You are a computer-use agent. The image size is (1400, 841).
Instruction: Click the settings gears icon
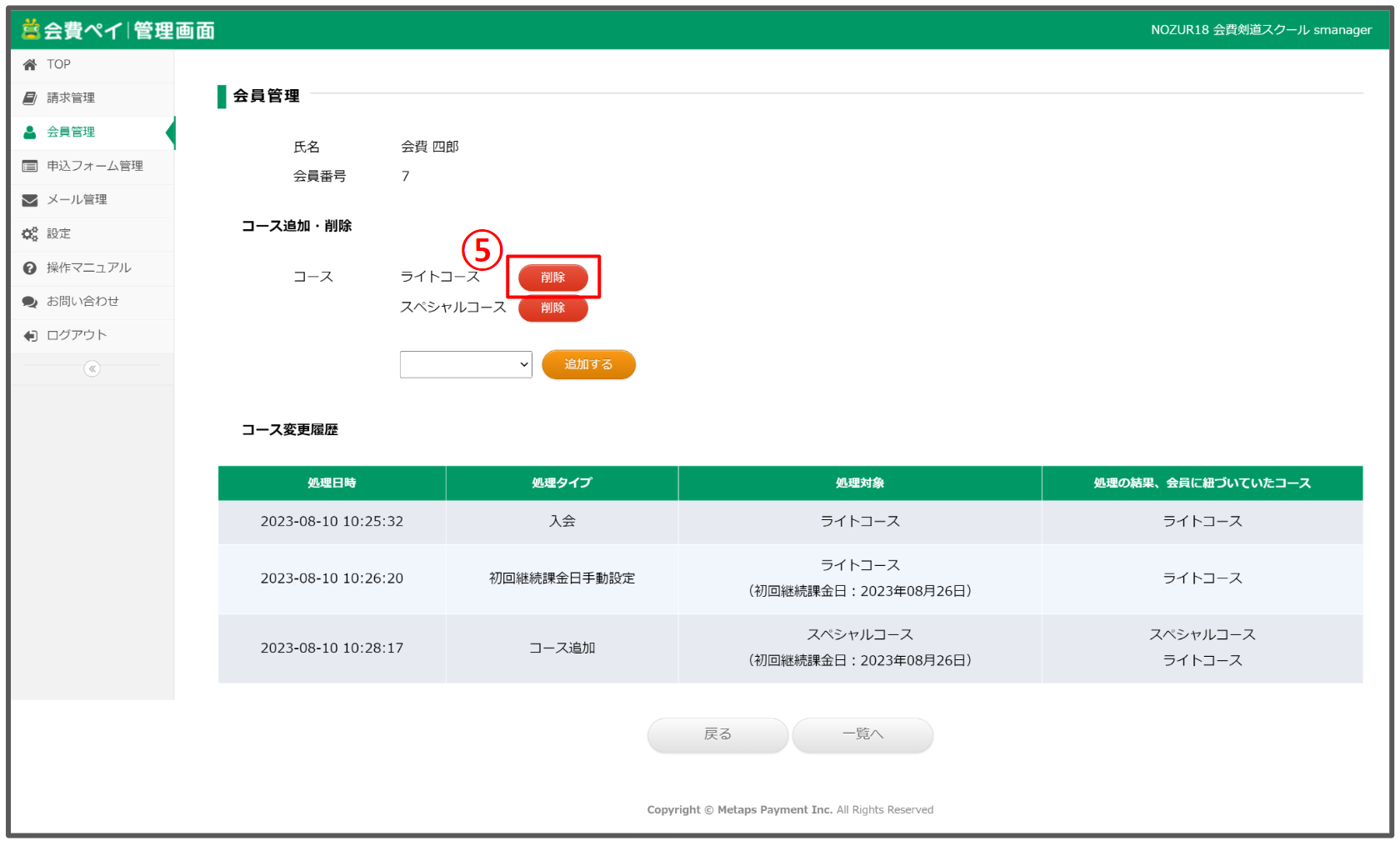pos(30,234)
